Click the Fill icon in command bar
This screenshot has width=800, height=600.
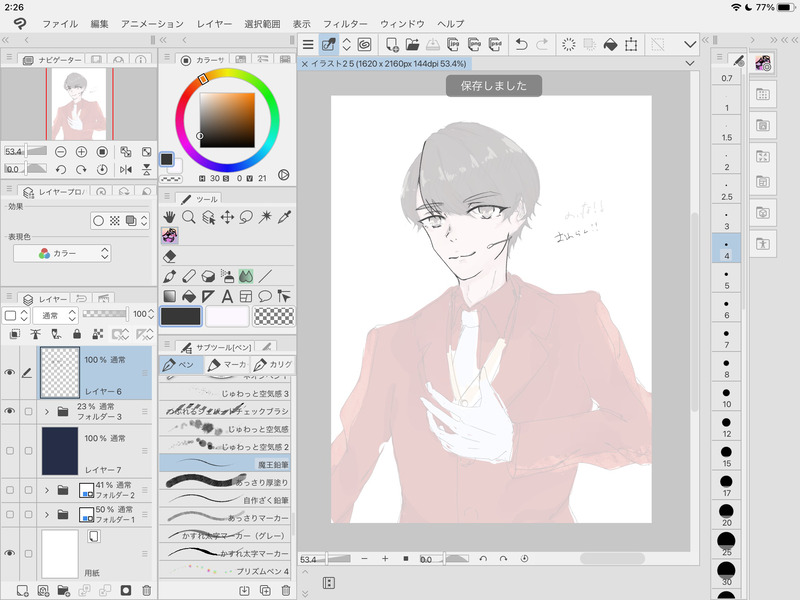click(610, 44)
